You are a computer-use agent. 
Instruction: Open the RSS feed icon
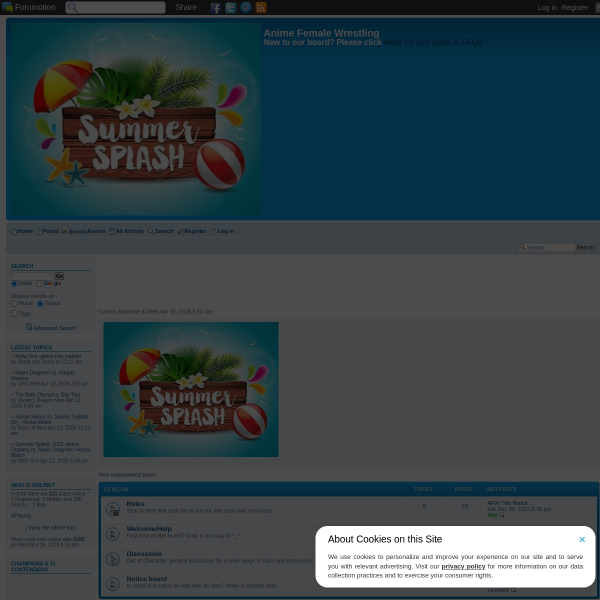click(260, 7)
